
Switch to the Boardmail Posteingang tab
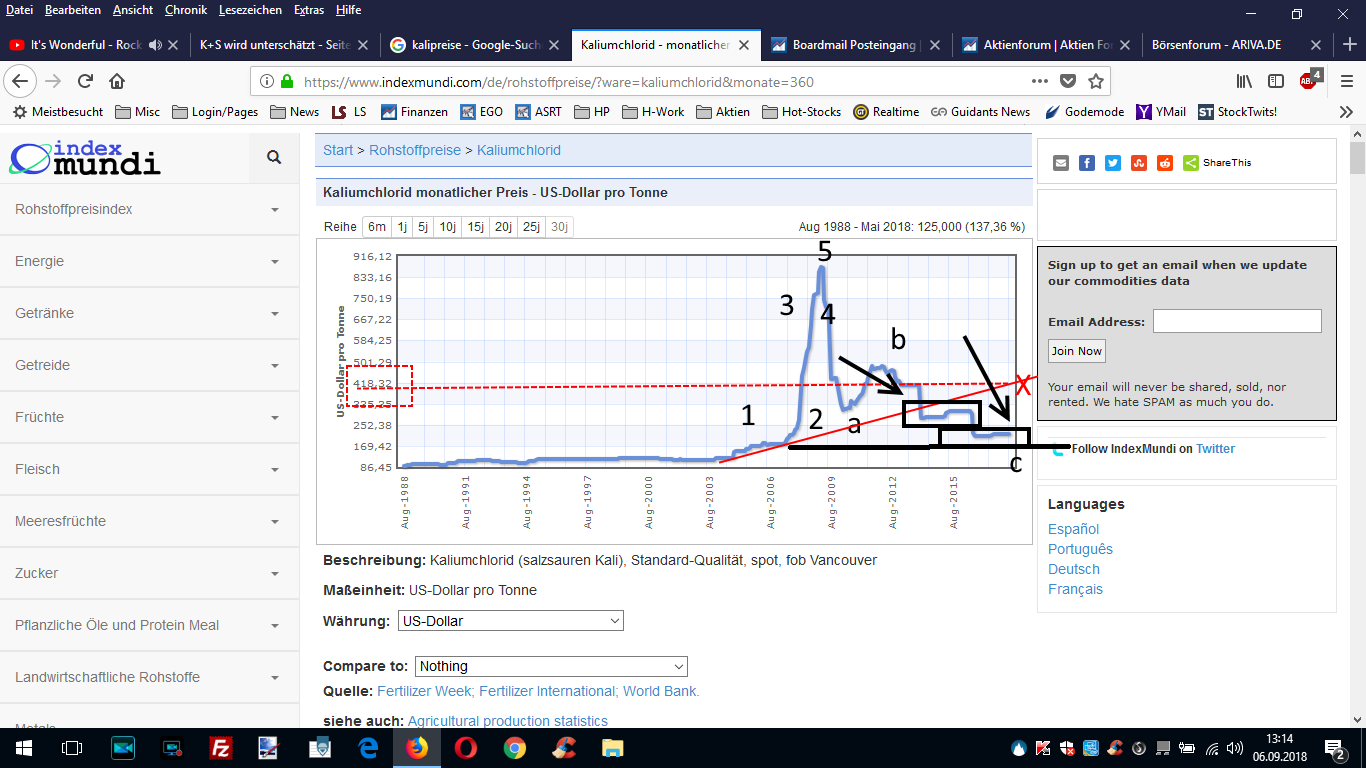[x=856, y=45]
